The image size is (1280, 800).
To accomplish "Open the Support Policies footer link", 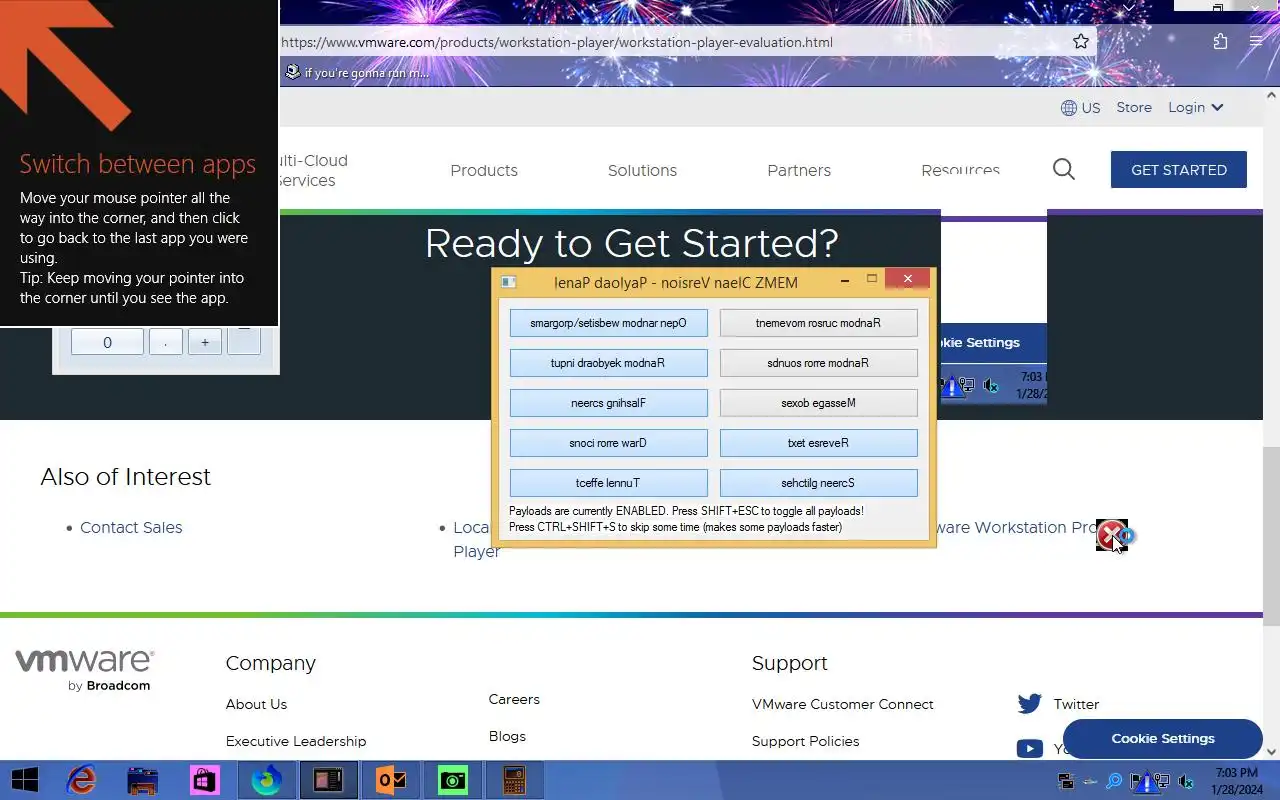I will [806, 741].
